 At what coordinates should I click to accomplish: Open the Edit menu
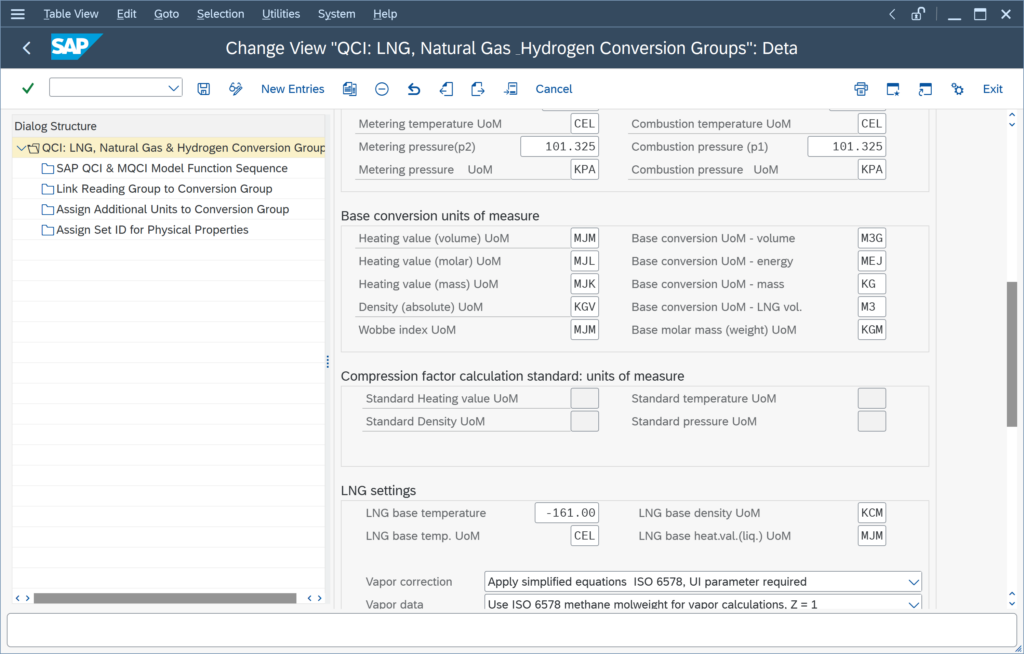(126, 14)
